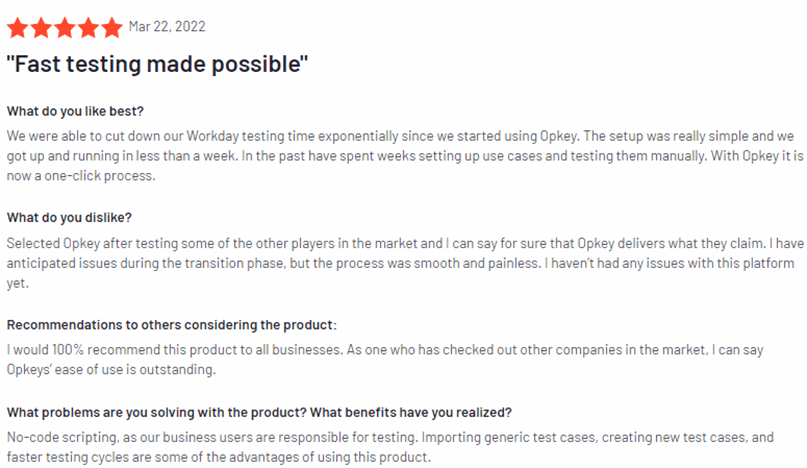Click the first rating star
Image resolution: width=807 pixels, height=468 pixels.
pyautogui.click(x=18, y=26)
